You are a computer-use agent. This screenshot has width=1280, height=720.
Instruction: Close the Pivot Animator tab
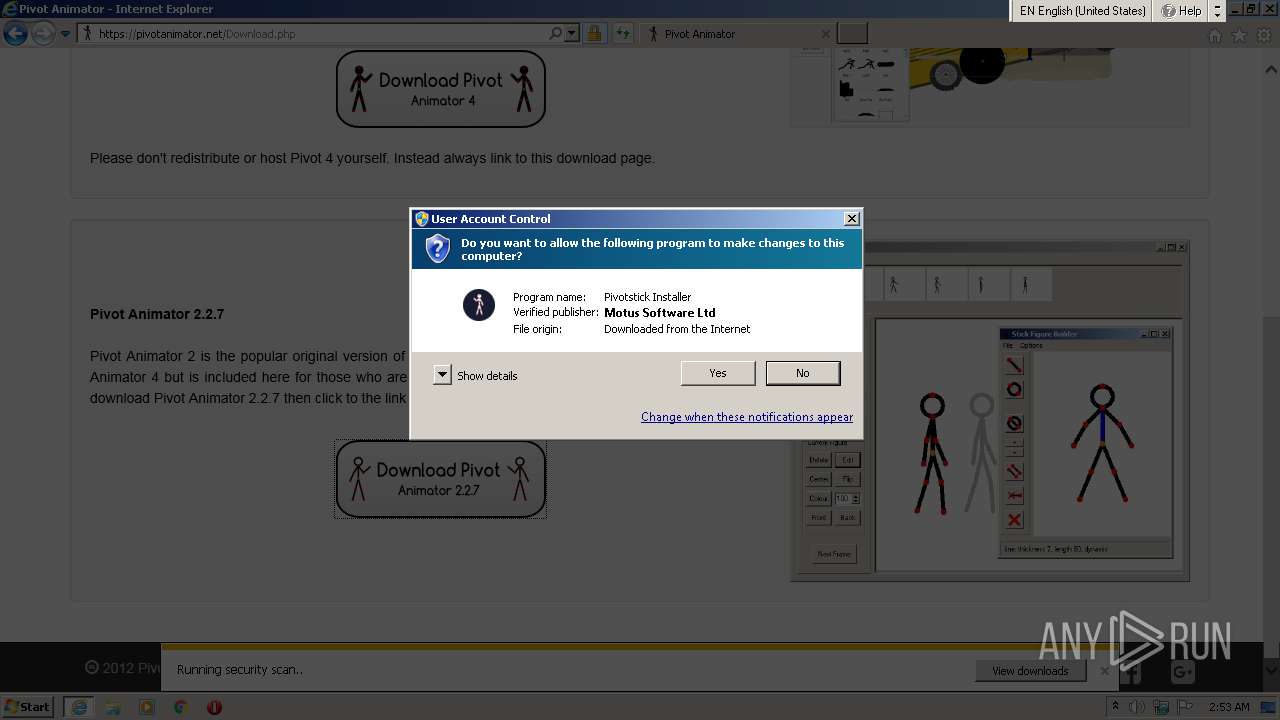pyautogui.click(x=825, y=34)
